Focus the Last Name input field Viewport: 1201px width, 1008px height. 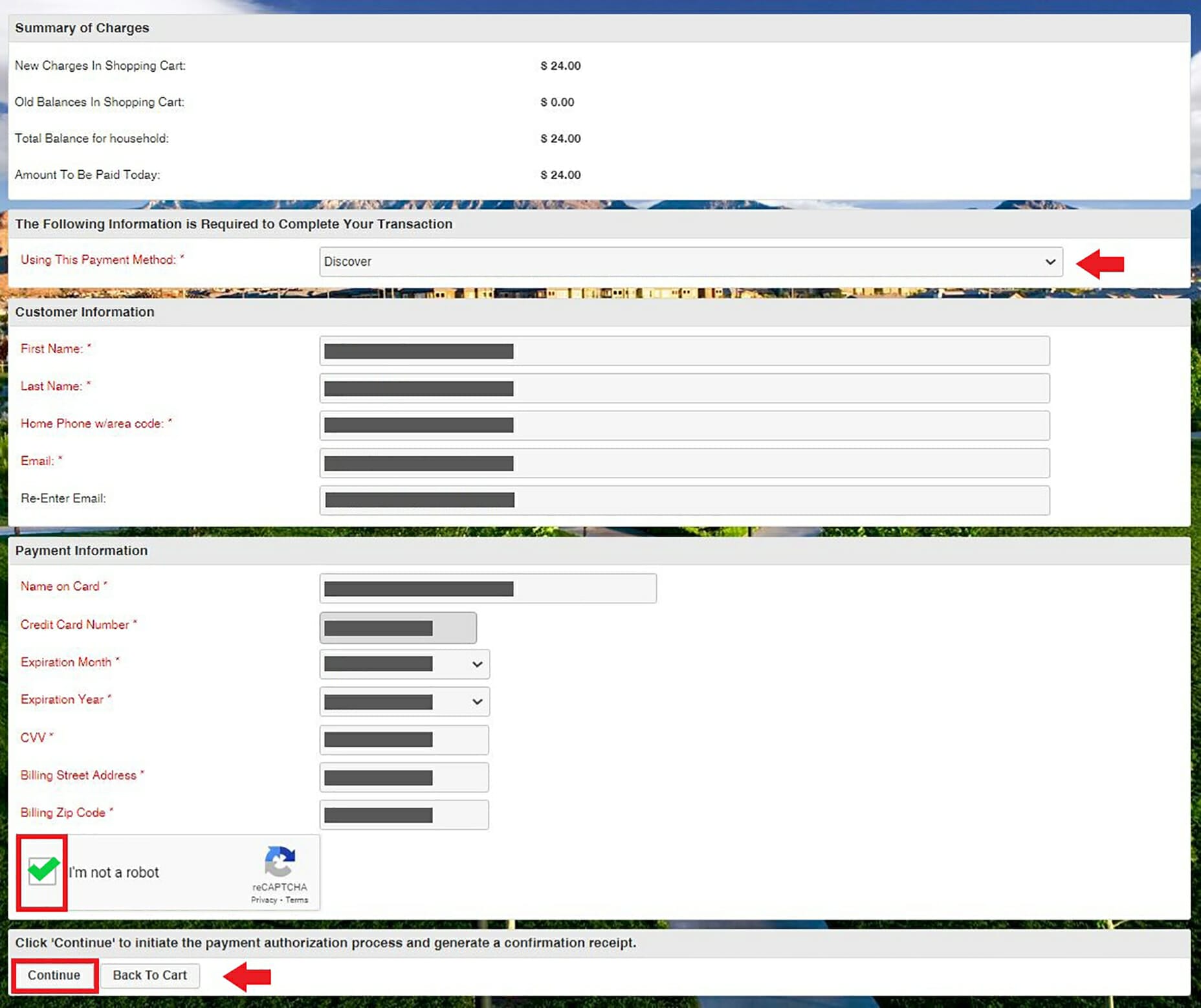pyautogui.click(x=684, y=388)
